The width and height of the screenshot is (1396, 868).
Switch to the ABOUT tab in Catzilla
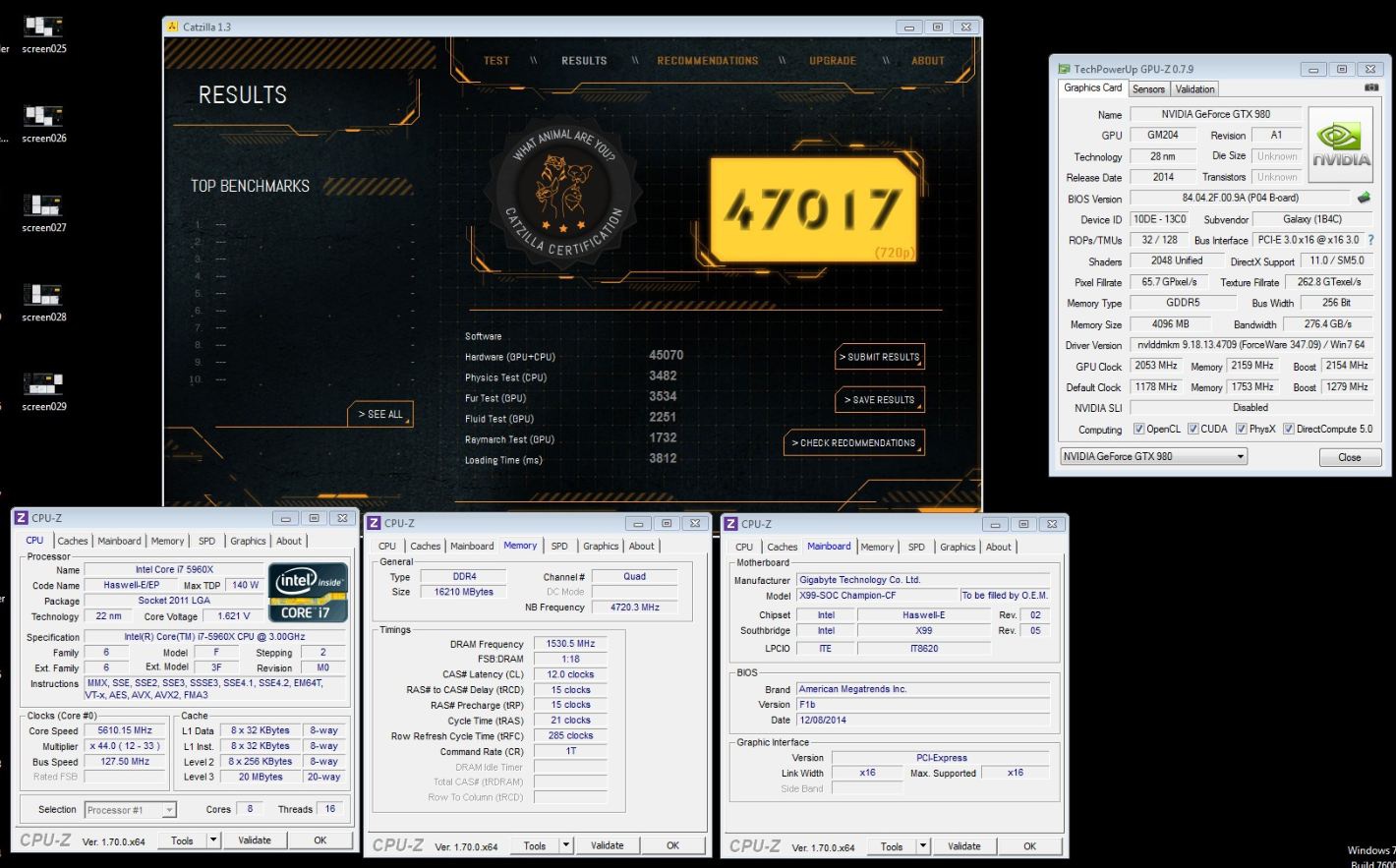pyautogui.click(x=927, y=61)
